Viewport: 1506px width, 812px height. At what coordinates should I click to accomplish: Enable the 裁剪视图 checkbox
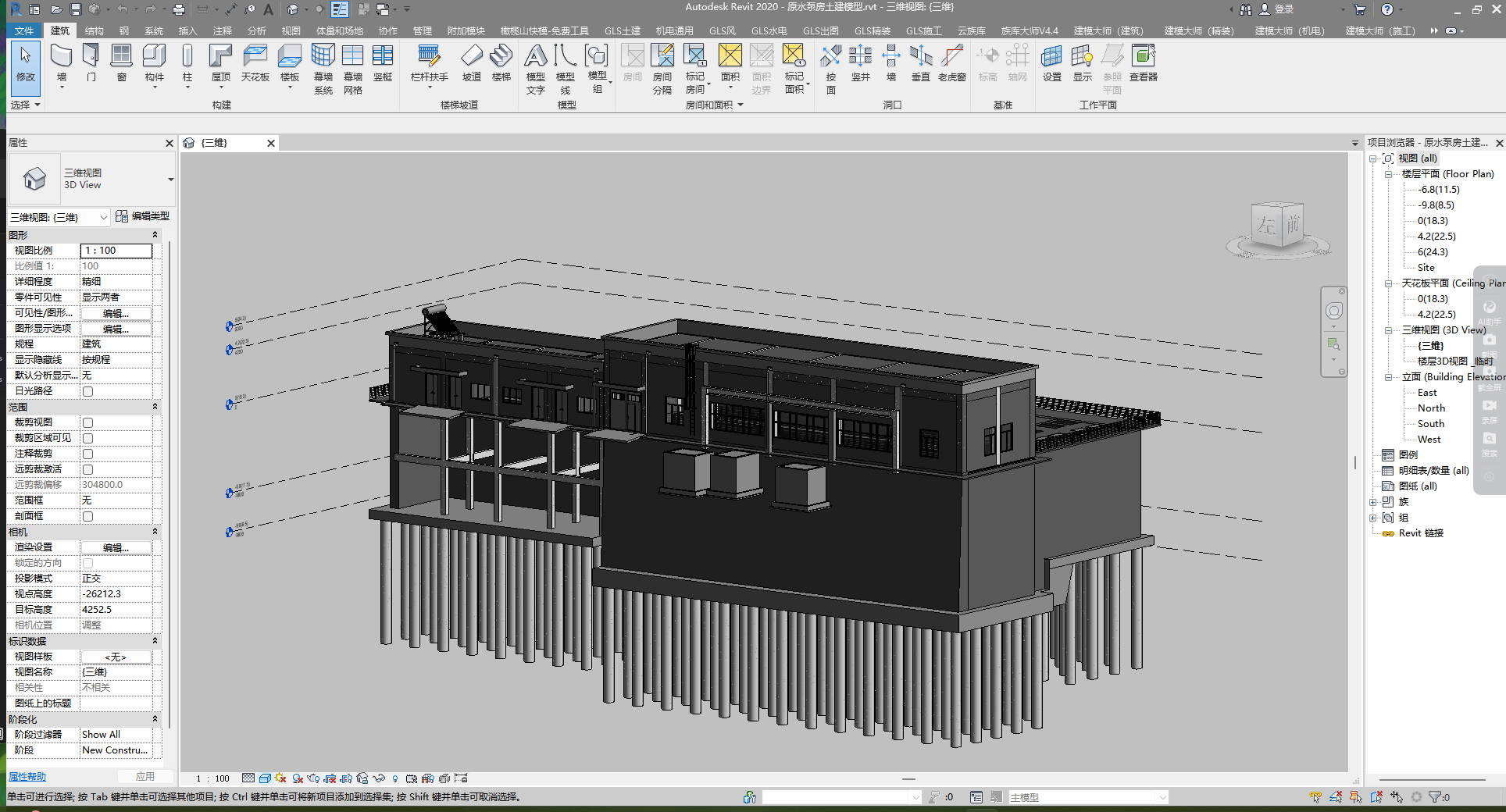[x=88, y=422]
